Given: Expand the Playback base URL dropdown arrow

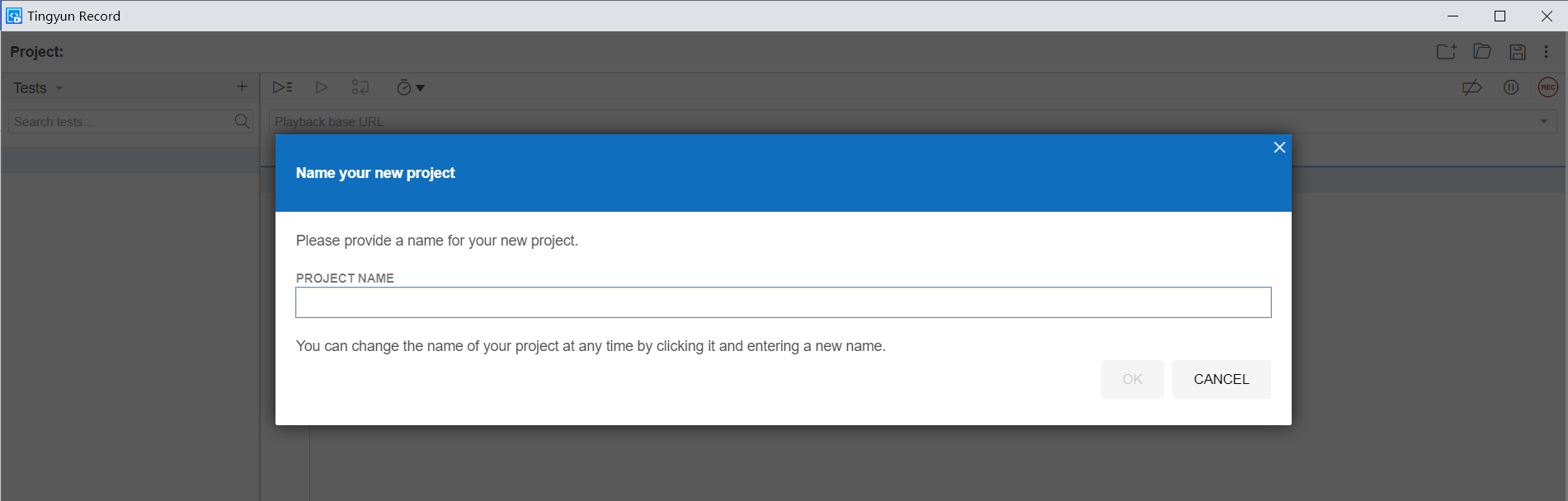Looking at the screenshot, I should [1543, 122].
